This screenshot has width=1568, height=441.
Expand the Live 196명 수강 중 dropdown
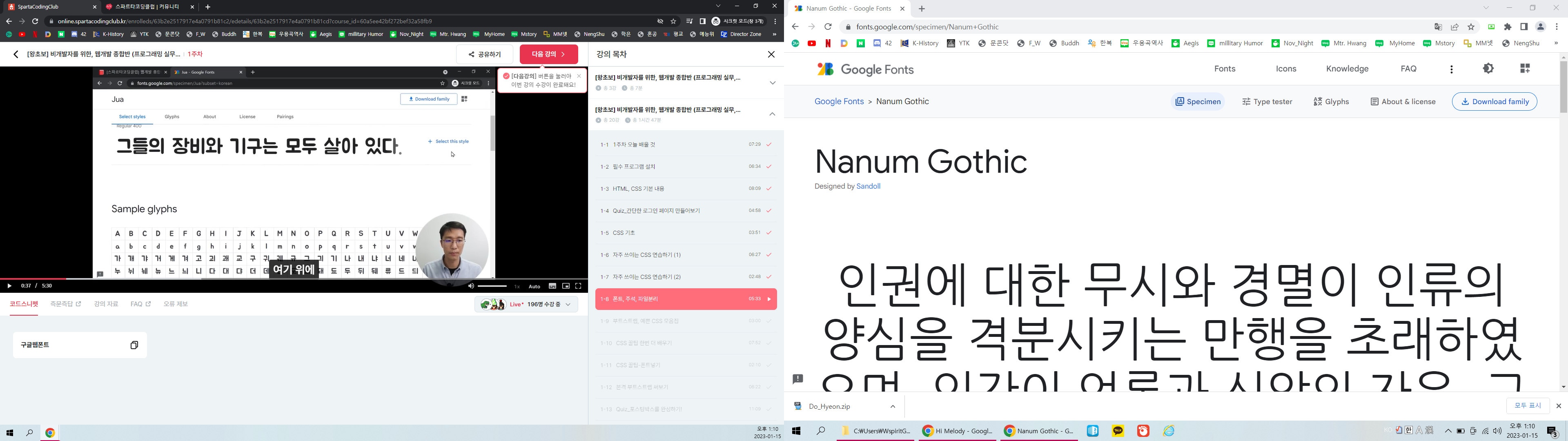tap(526, 304)
